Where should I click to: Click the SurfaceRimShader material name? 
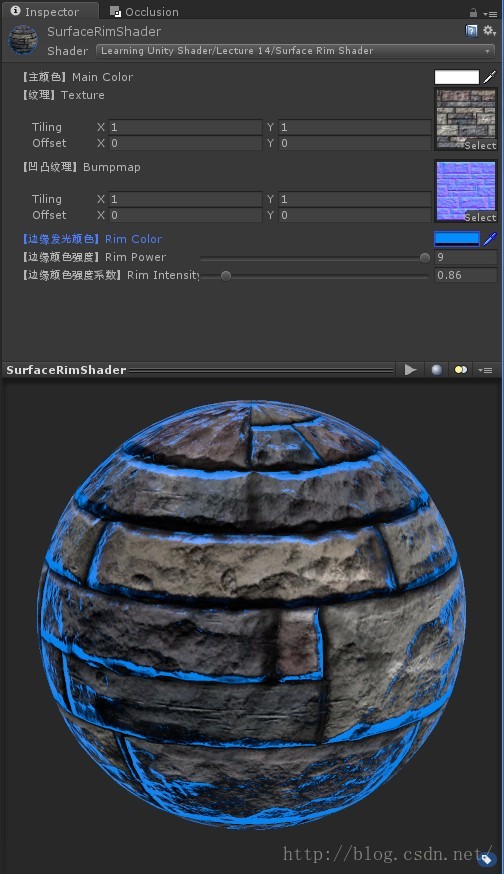click(104, 32)
